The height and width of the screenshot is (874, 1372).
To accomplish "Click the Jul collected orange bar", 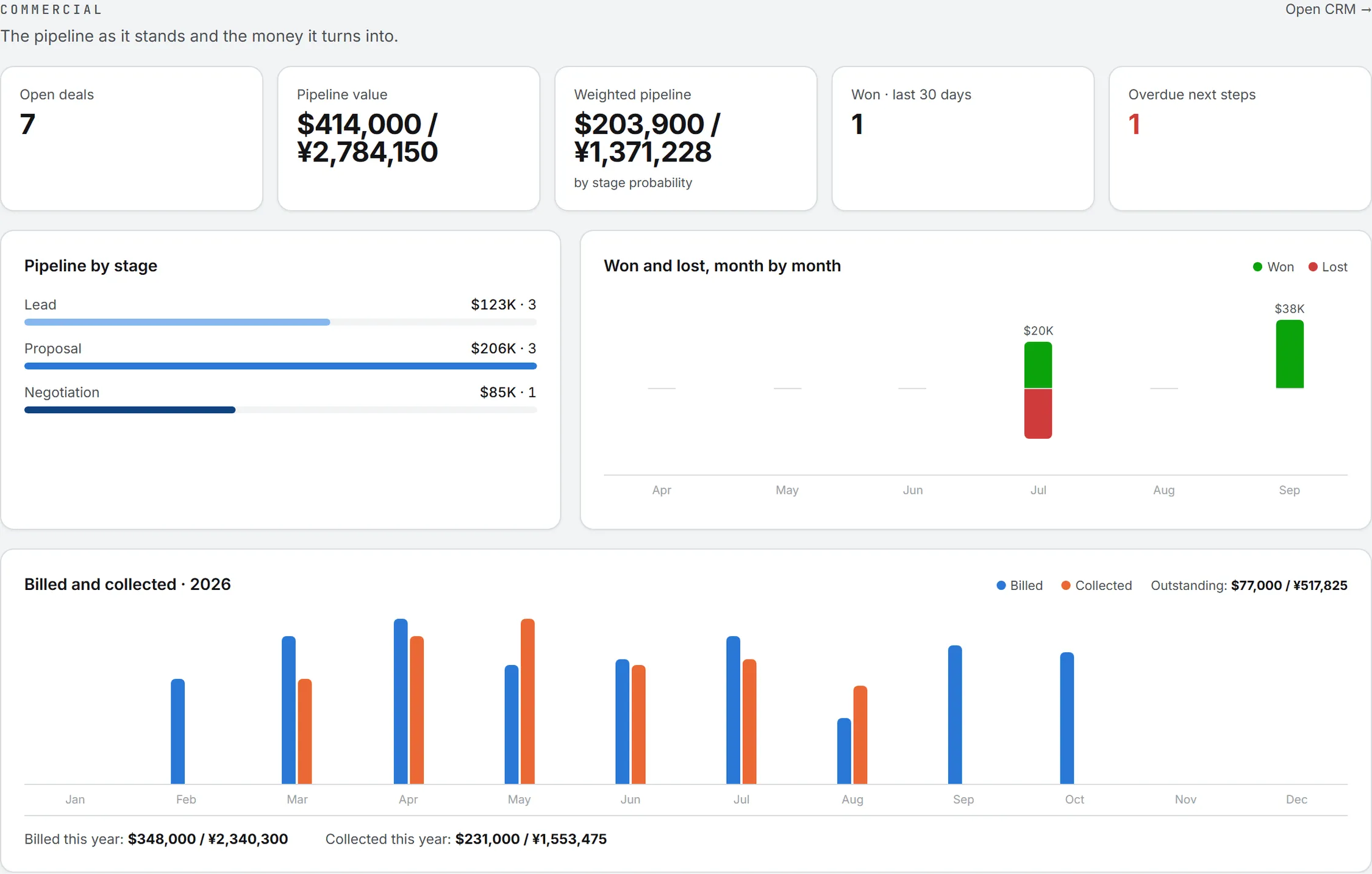I will [x=750, y=722].
